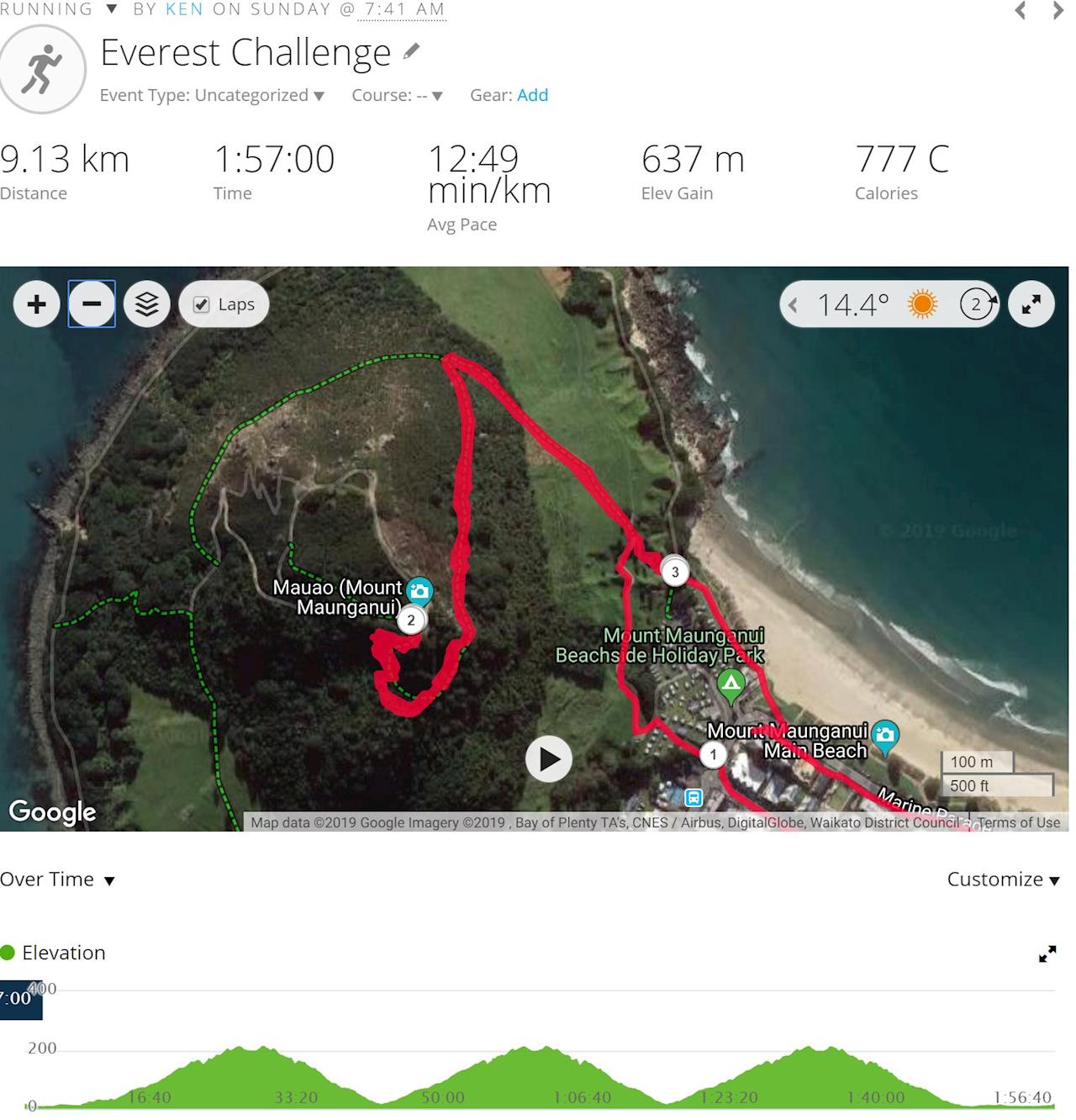The width and height of the screenshot is (1076, 1120).
Task: Go to the next activity arrow
Action: [1058, 11]
